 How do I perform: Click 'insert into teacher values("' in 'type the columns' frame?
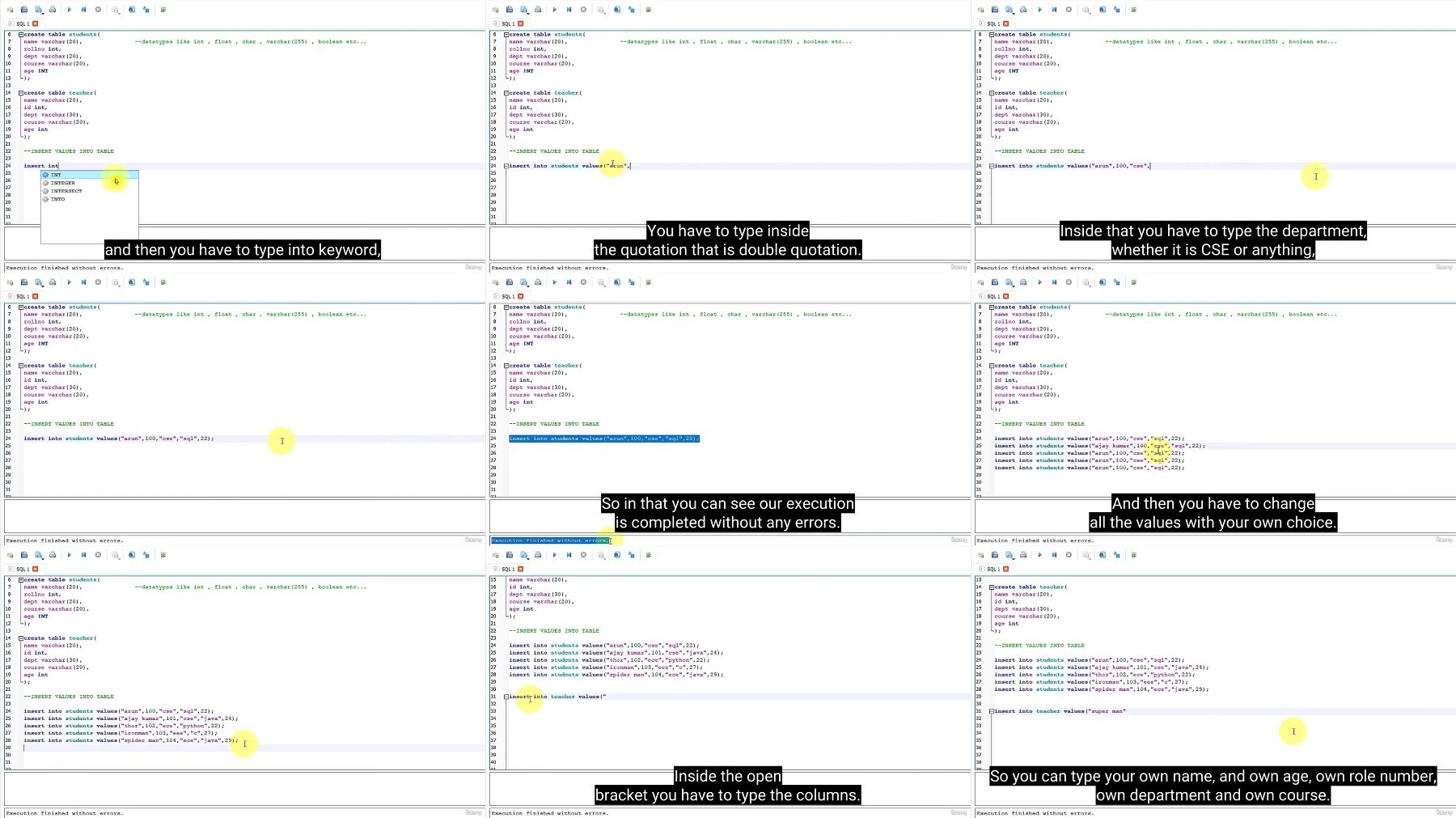(557, 697)
